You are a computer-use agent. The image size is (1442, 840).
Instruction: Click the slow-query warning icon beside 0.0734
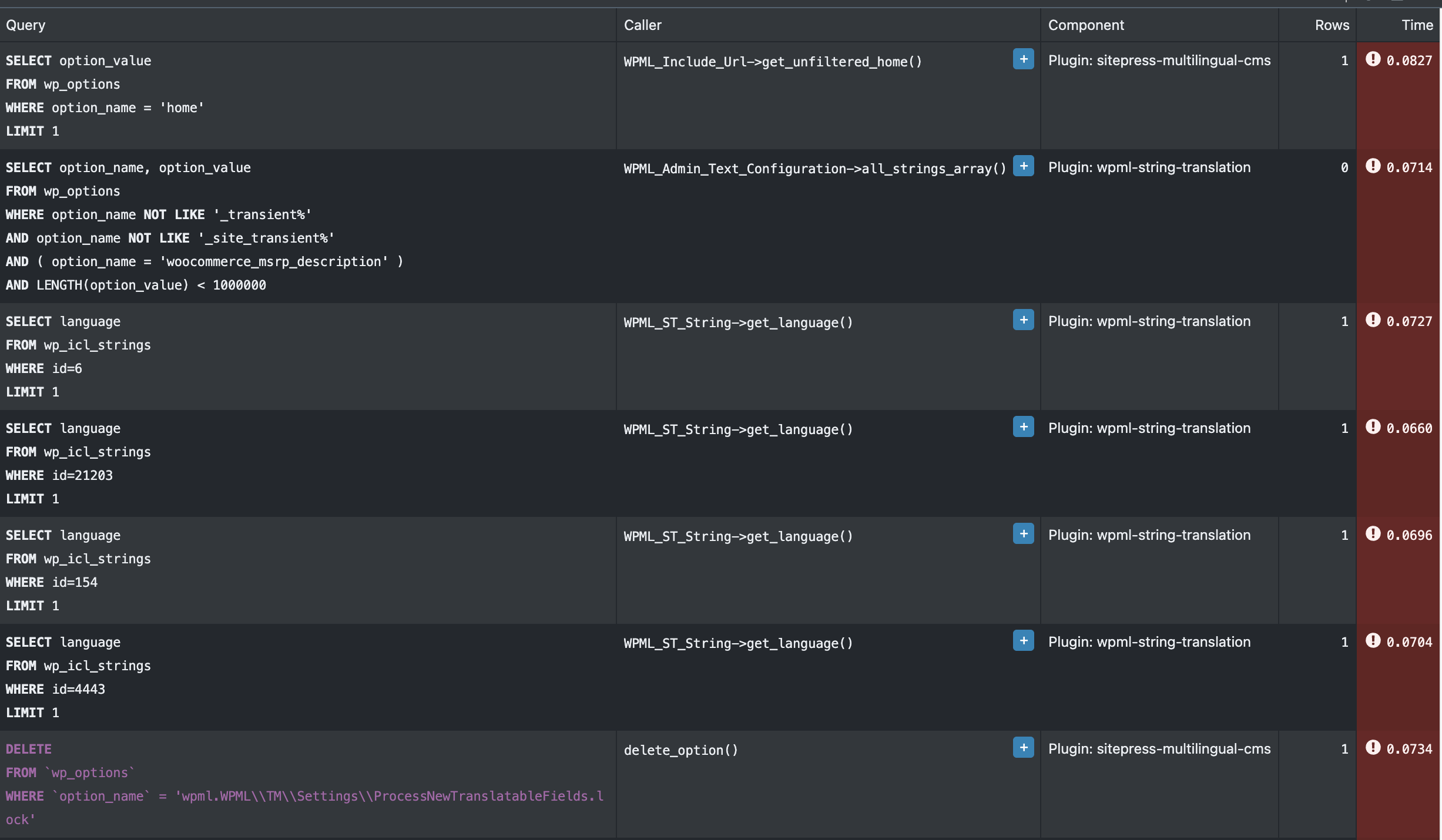coord(1373,747)
